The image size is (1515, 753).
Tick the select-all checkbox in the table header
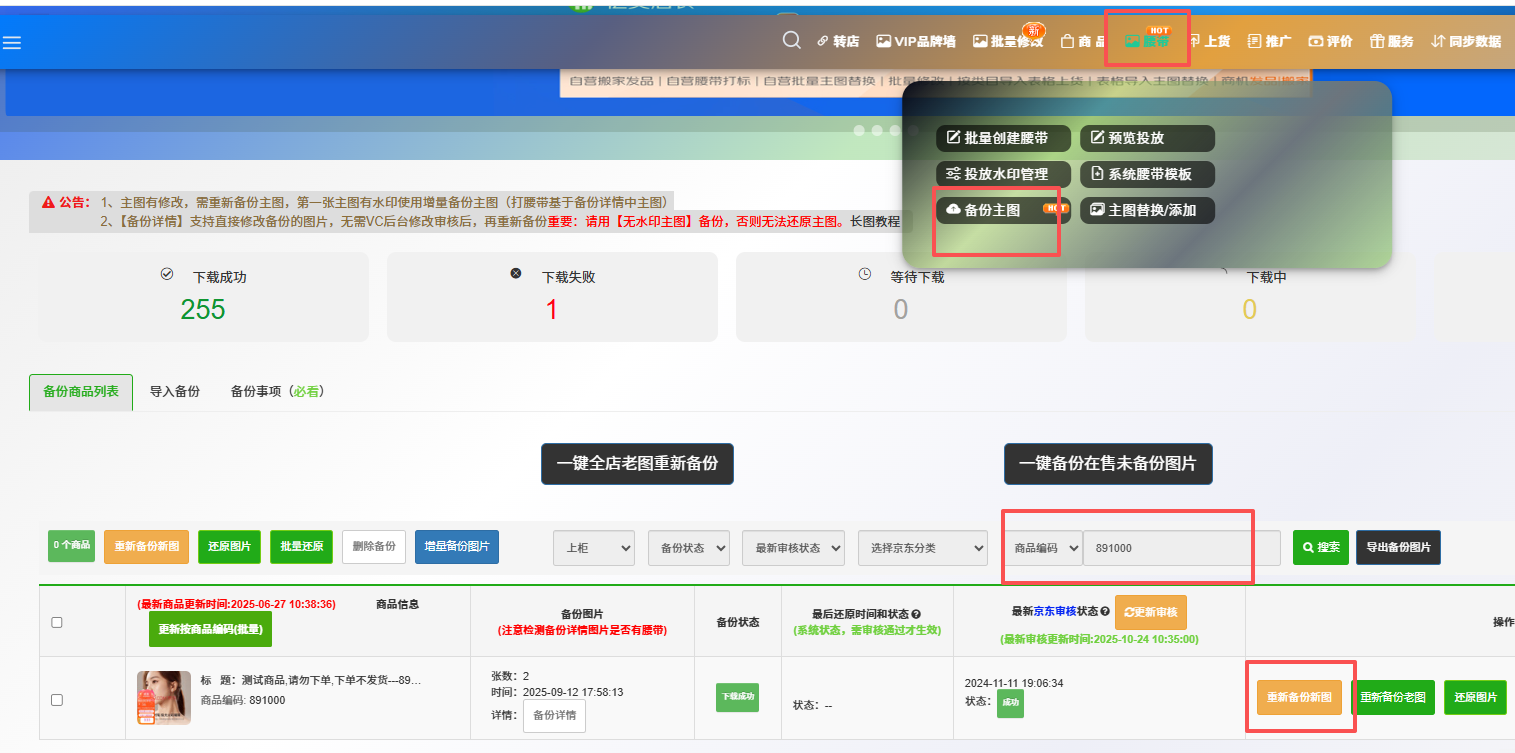point(57,622)
